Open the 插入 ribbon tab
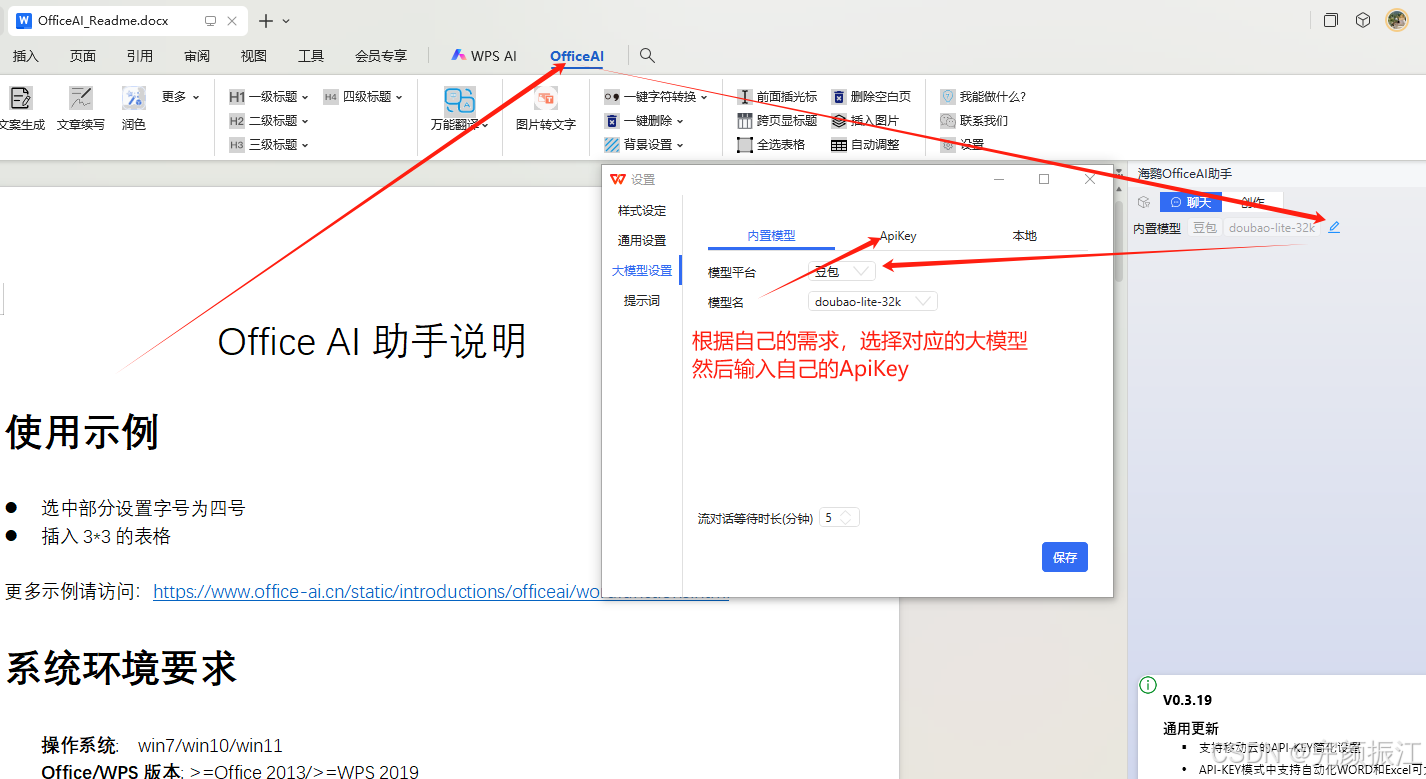 coord(26,56)
